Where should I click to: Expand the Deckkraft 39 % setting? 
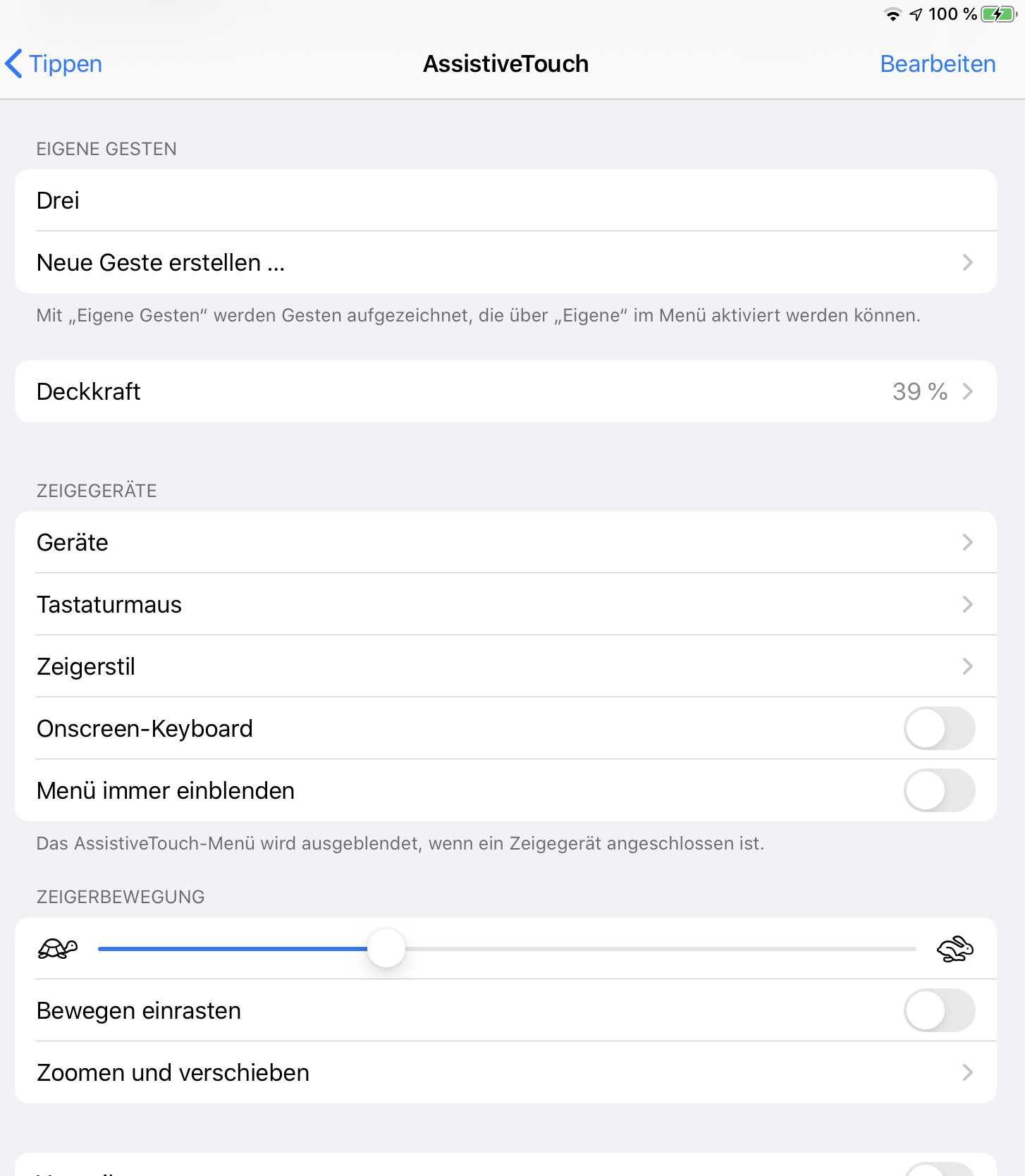(931, 391)
